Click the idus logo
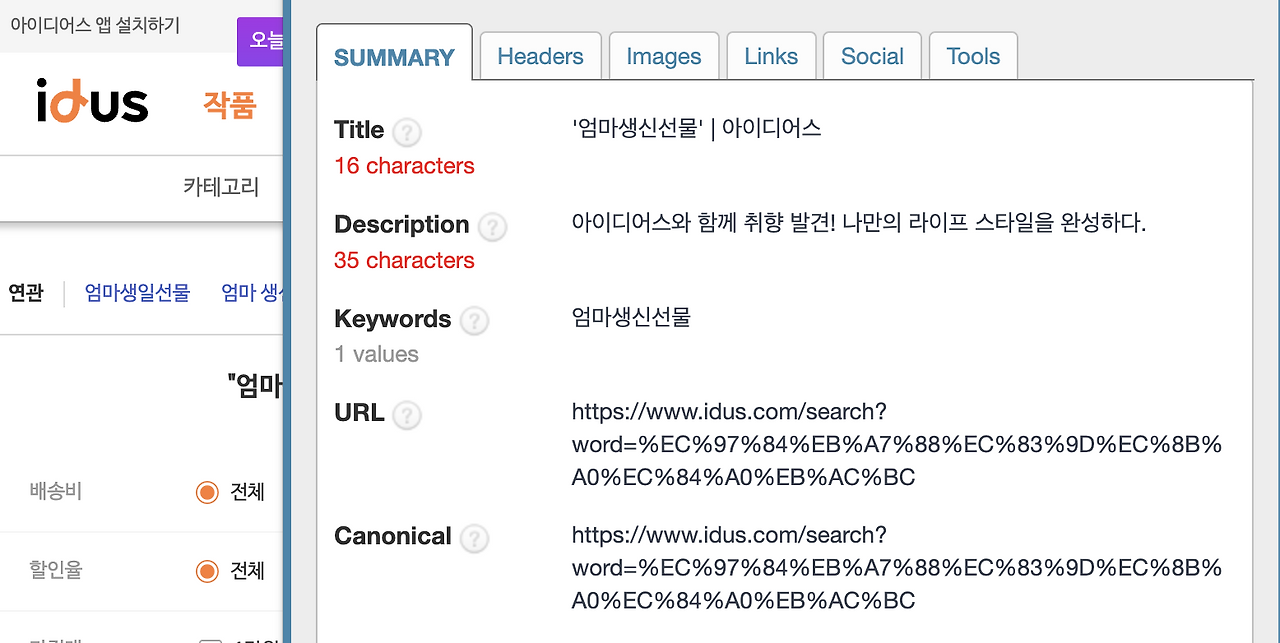Viewport: 1280px width, 643px height. [92, 101]
